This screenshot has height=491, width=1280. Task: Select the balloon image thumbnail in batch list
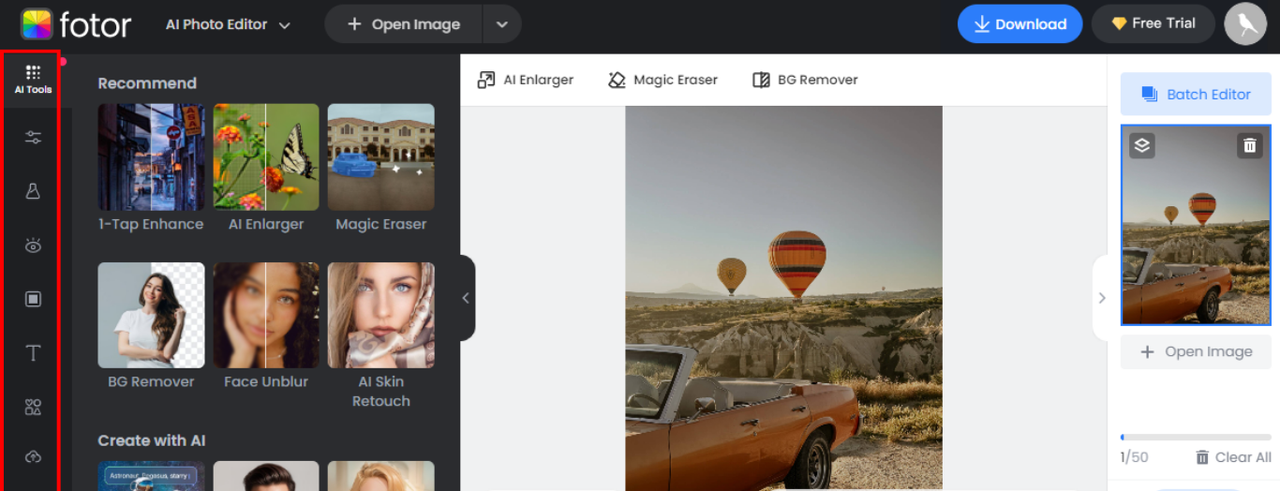[1196, 225]
